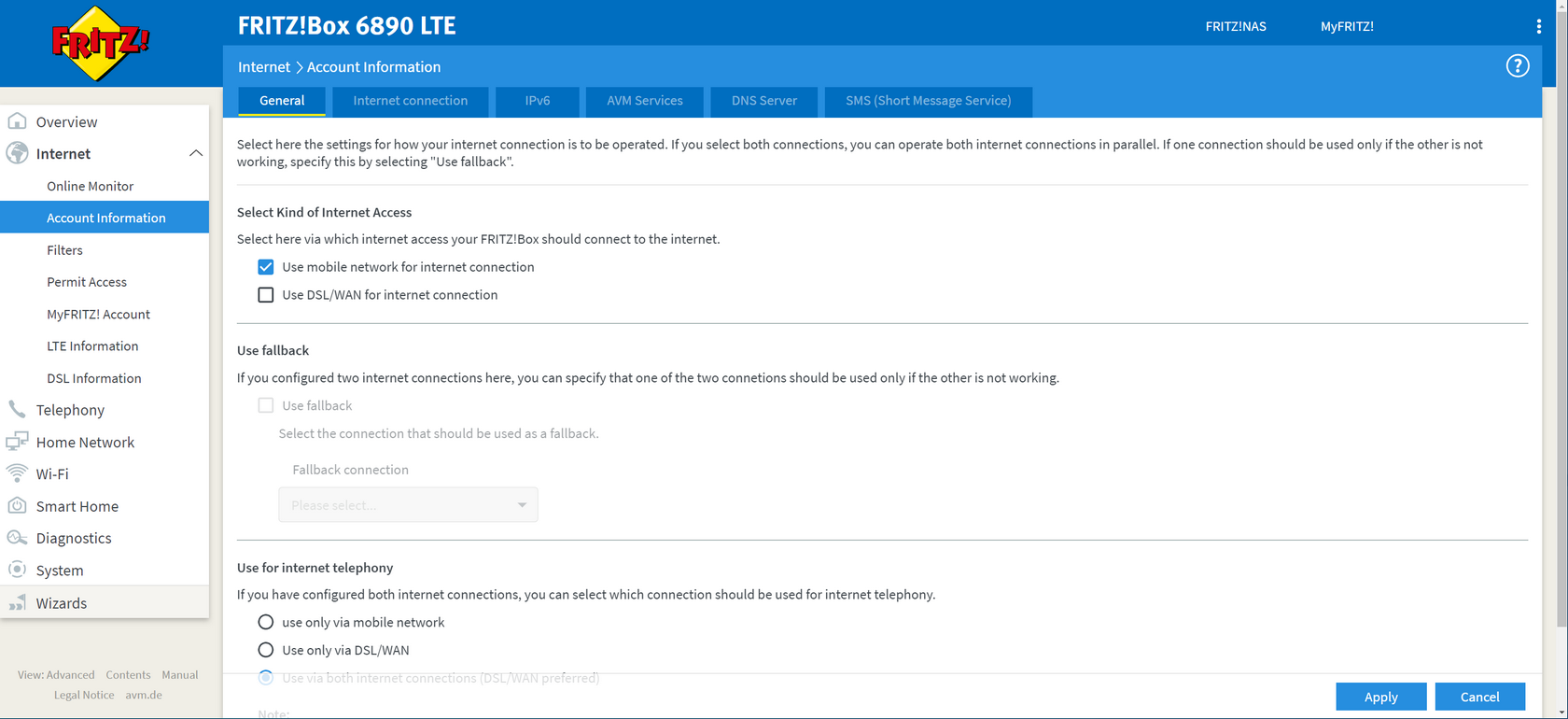Open the AVM Services tab

pyautogui.click(x=645, y=101)
